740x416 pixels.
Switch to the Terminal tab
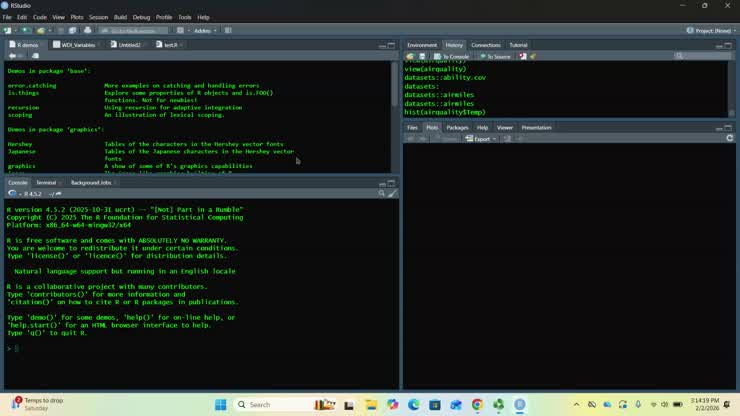[x=46, y=183]
